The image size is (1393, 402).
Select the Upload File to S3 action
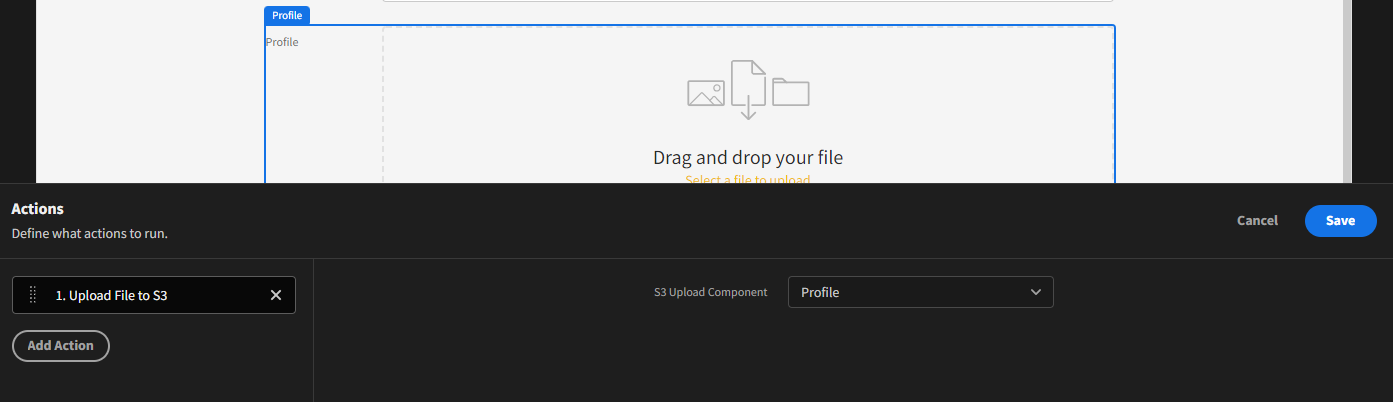coord(154,295)
